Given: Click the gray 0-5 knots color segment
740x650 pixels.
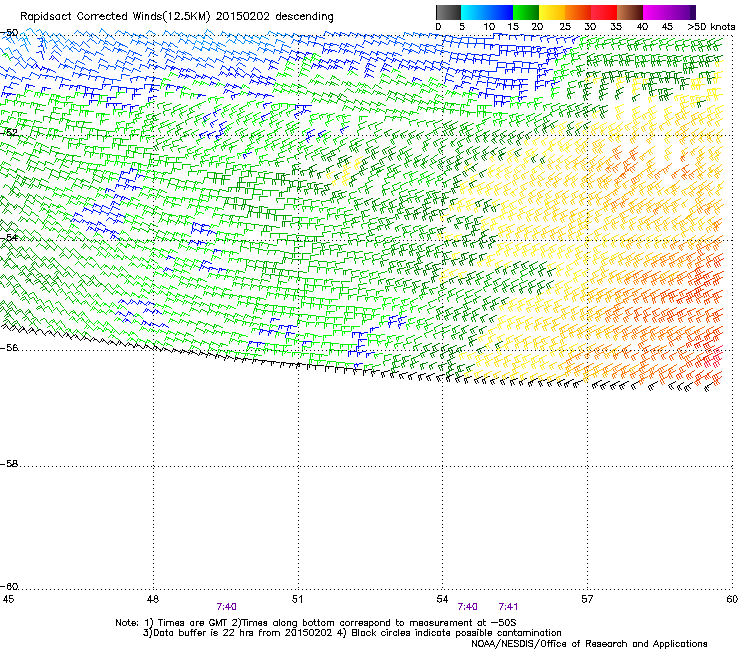Looking at the screenshot, I should (x=448, y=12).
